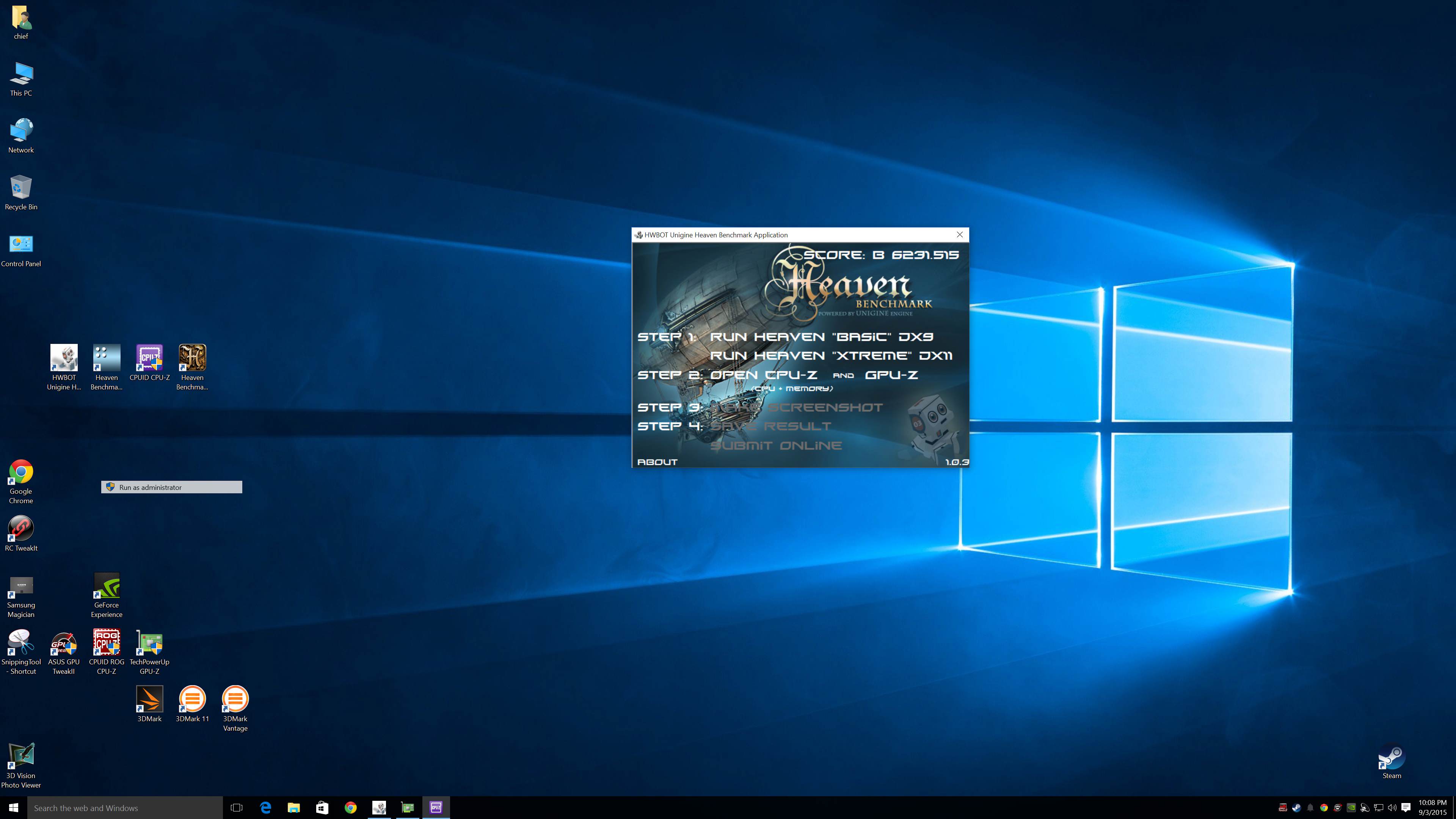This screenshot has width=1456, height=819.
Task: Open the chief user folder icon
Action: pos(21,22)
